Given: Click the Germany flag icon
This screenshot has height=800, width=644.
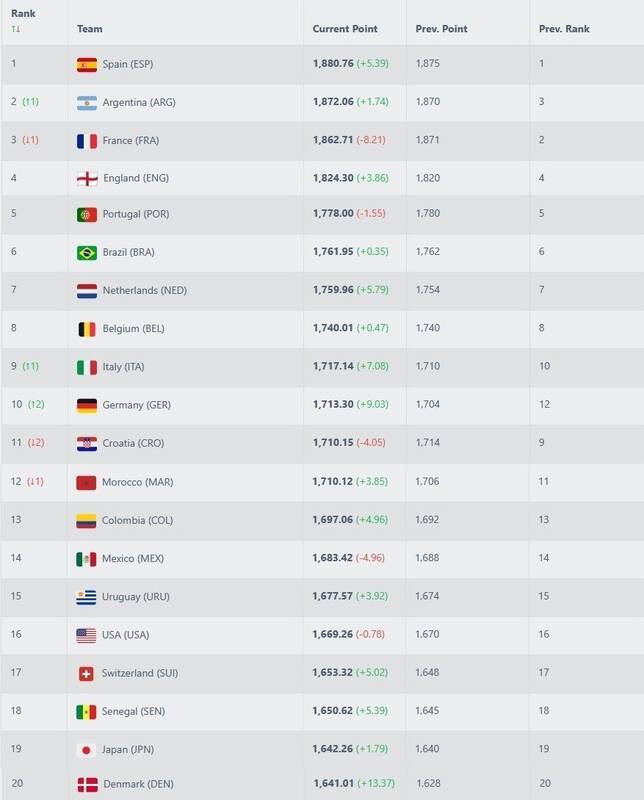Looking at the screenshot, I should [86, 405].
